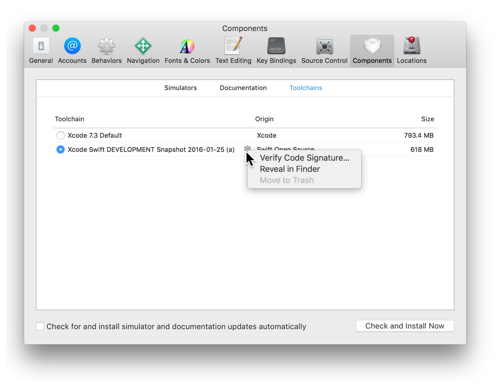Click the Xcode Swift DEVELOPMENT Snapshot label
This screenshot has width=500, height=387.
click(151, 149)
